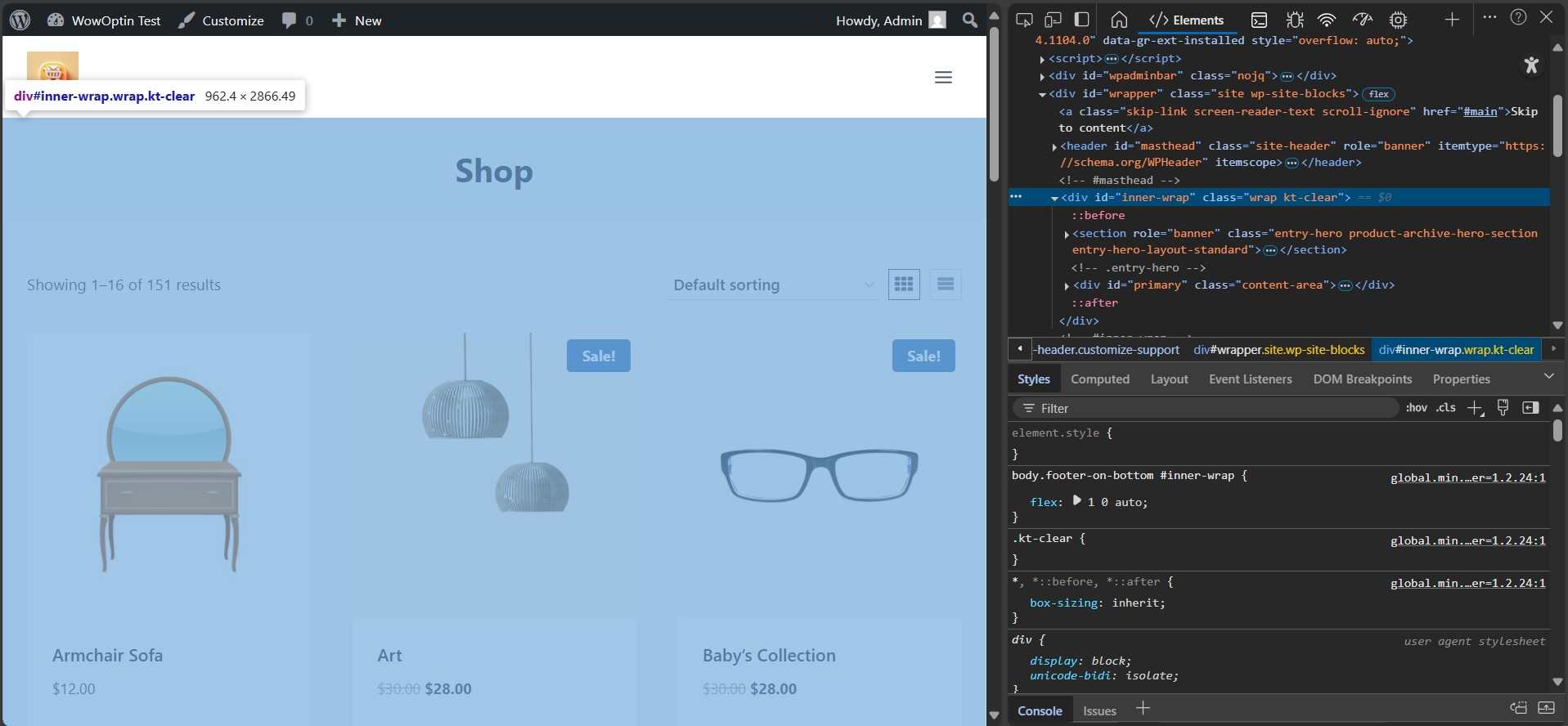
Task: Expand the masthead header node
Action: [1054, 146]
